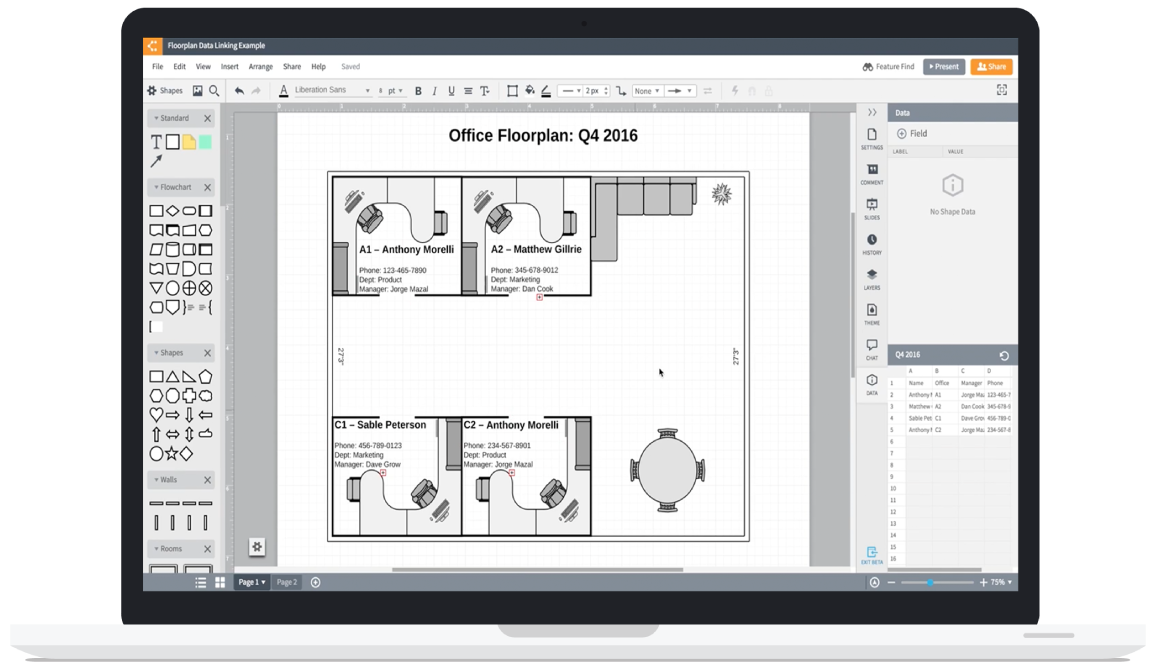Switch to the Page 2 tab
The image size is (1154, 668).
[286, 583]
